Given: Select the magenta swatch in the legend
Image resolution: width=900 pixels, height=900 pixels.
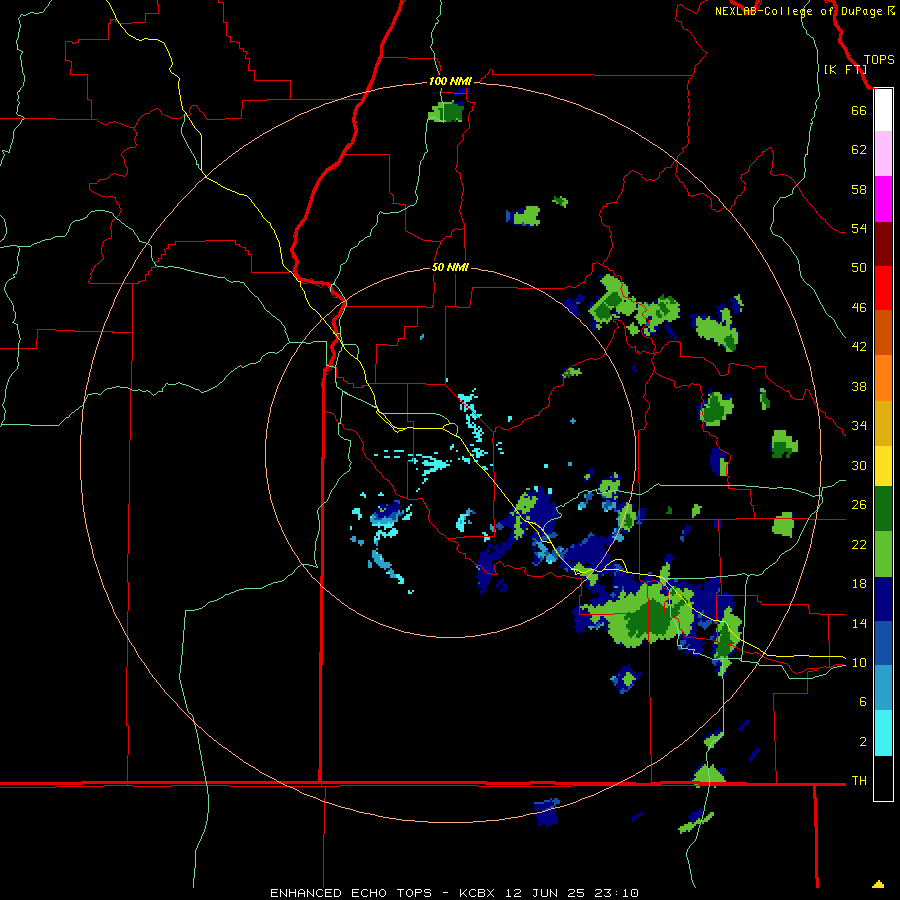Looking at the screenshot, I should (x=883, y=199).
